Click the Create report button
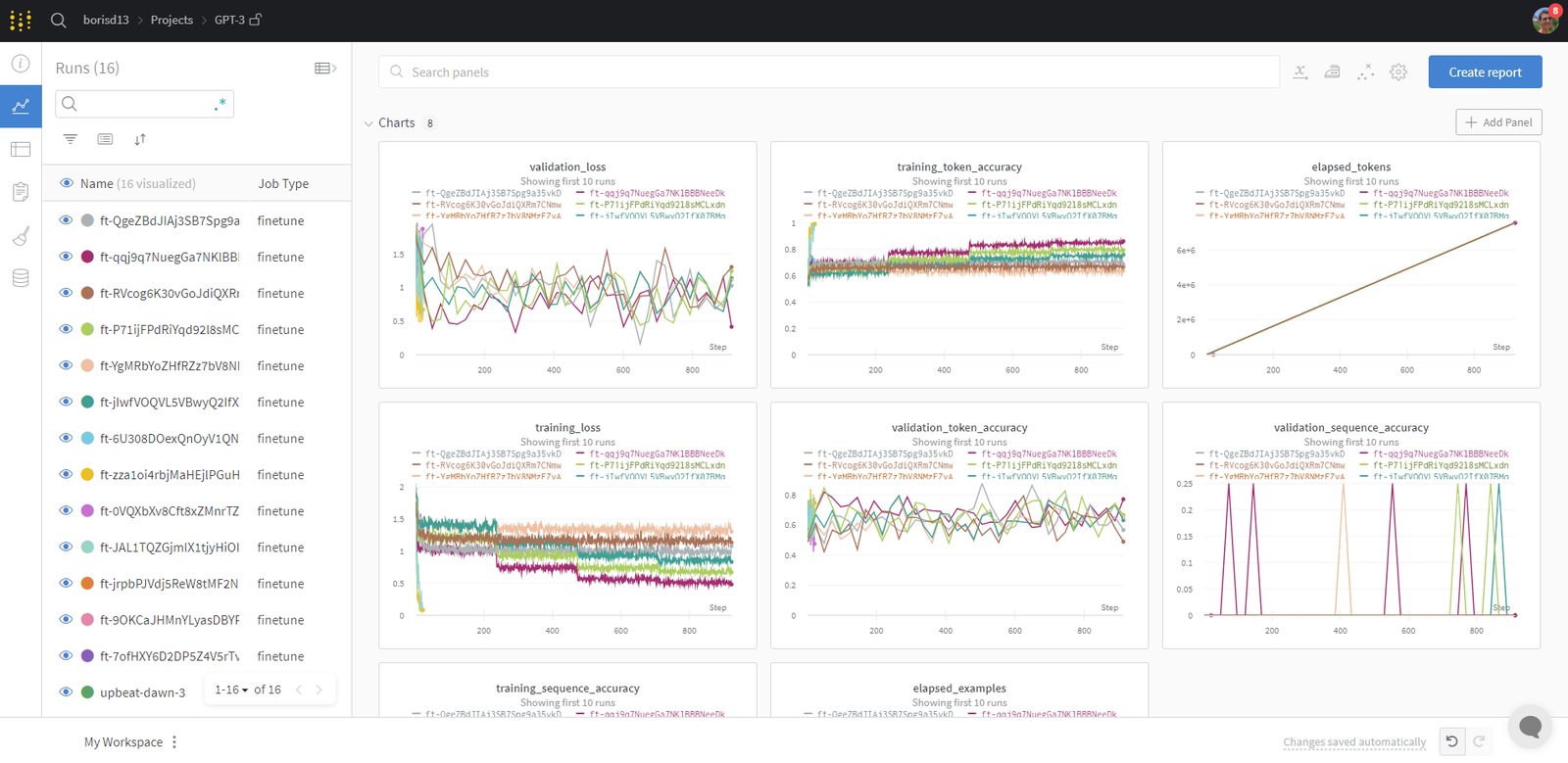The width and height of the screenshot is (1568, 763). click(1485, 72)
